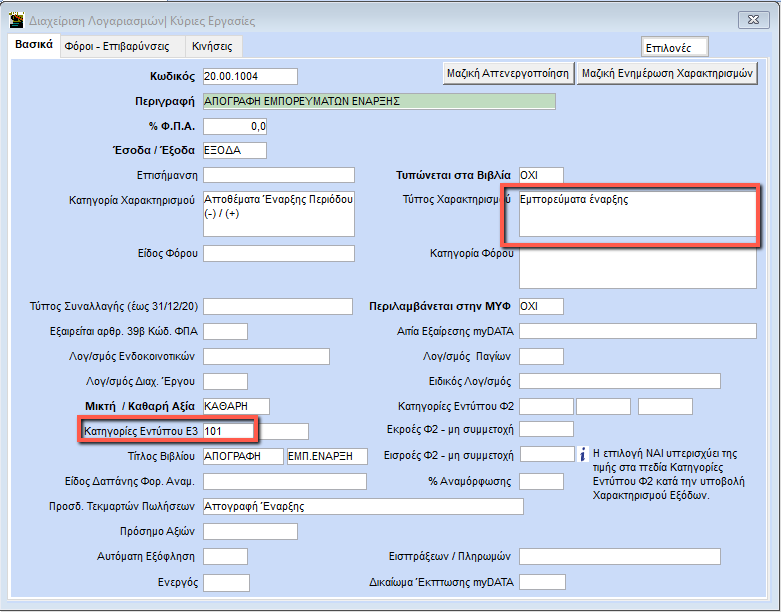Screen dimensions: 781x612
Task: Click the Είδος Δαπάνης Φορ. Αναμ. field
Action: (x=284, y=482)
